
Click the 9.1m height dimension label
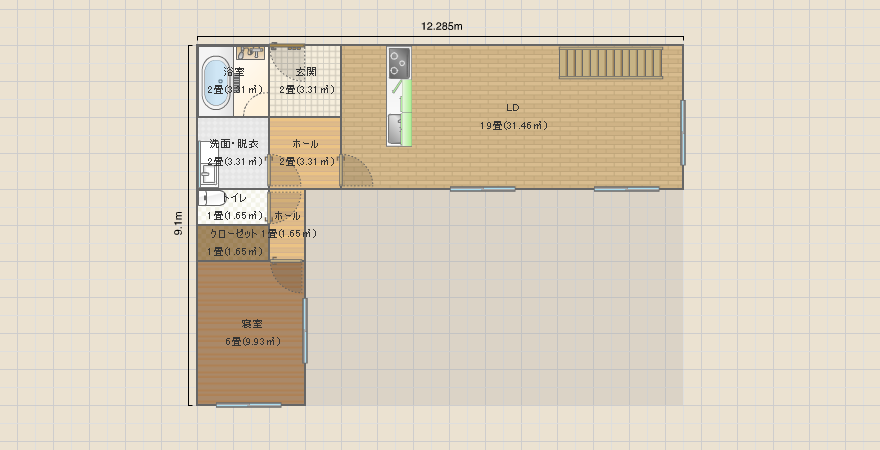tap(178, 223)
